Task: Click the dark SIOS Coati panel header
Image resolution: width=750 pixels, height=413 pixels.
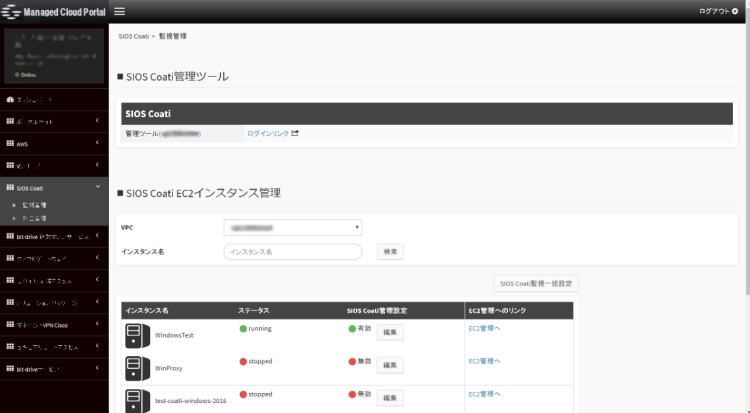Action: coord(427,114)
